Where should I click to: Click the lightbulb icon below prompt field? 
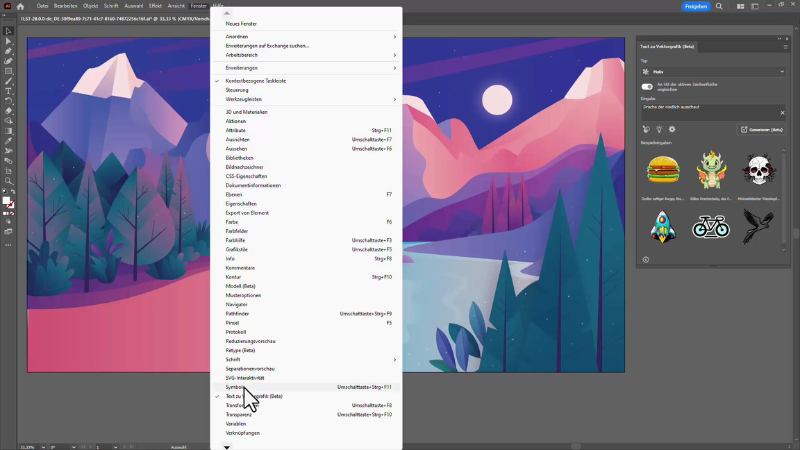[x=659, y=129]
